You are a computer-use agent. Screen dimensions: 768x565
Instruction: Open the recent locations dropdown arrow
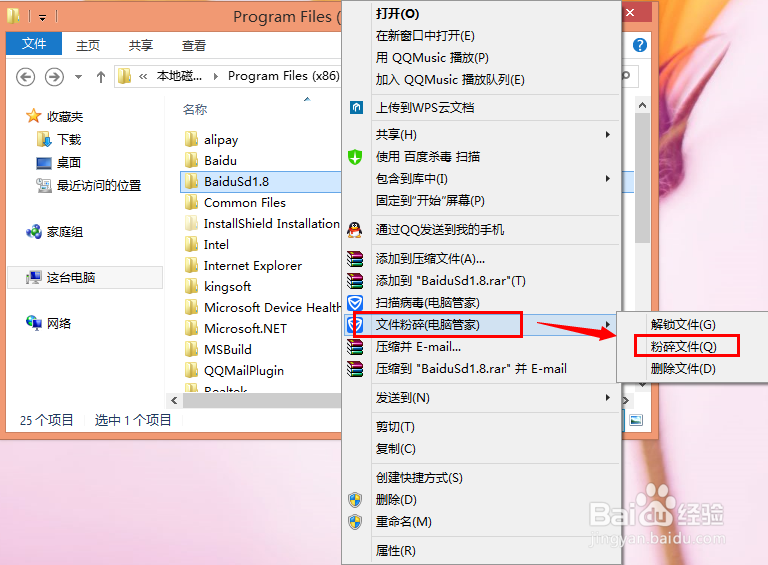78,77
